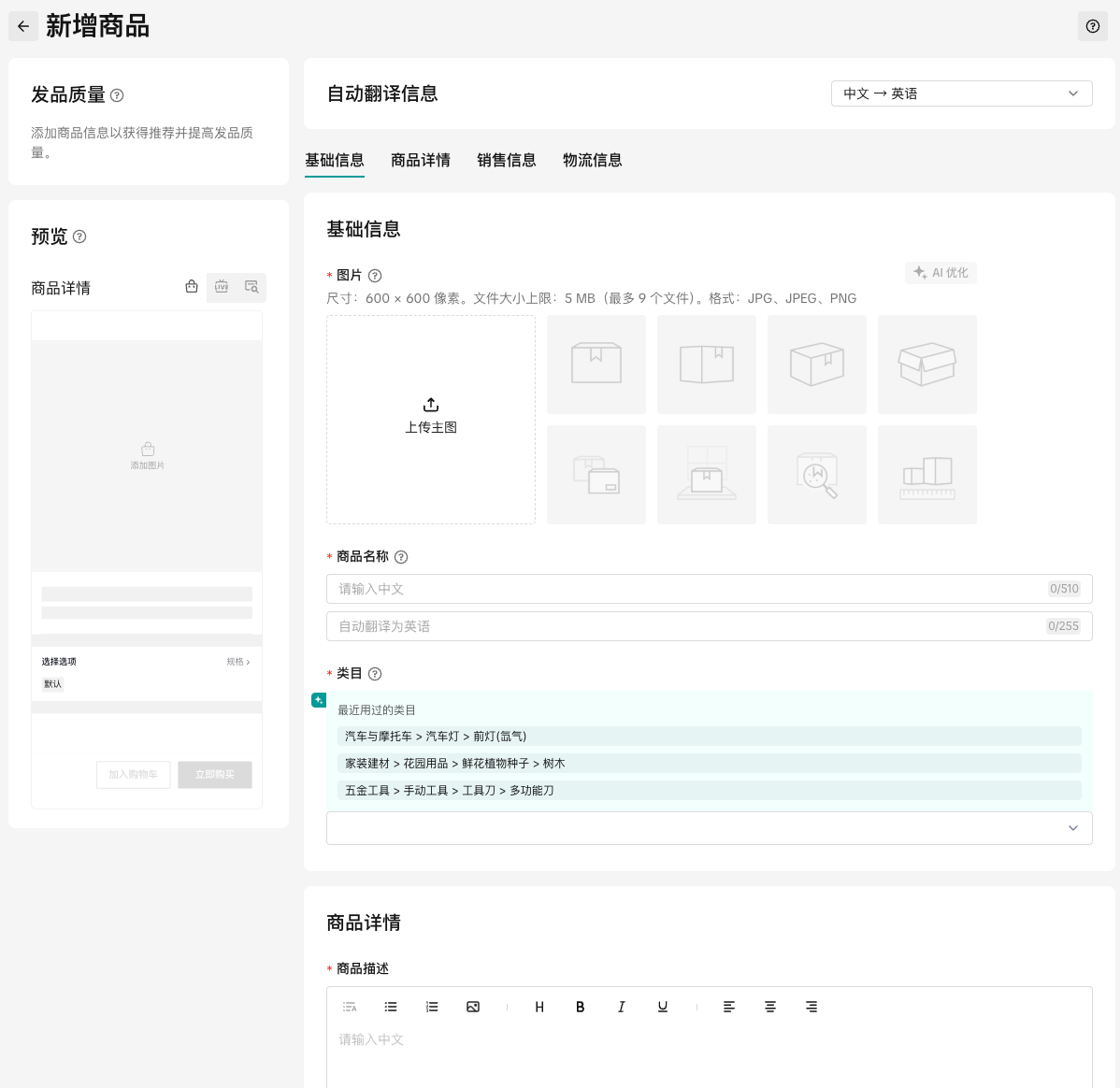Center-align text in description editor
Image resolution: width=1120 pixels, height=1088 pixels.
tap(770, 1007)
